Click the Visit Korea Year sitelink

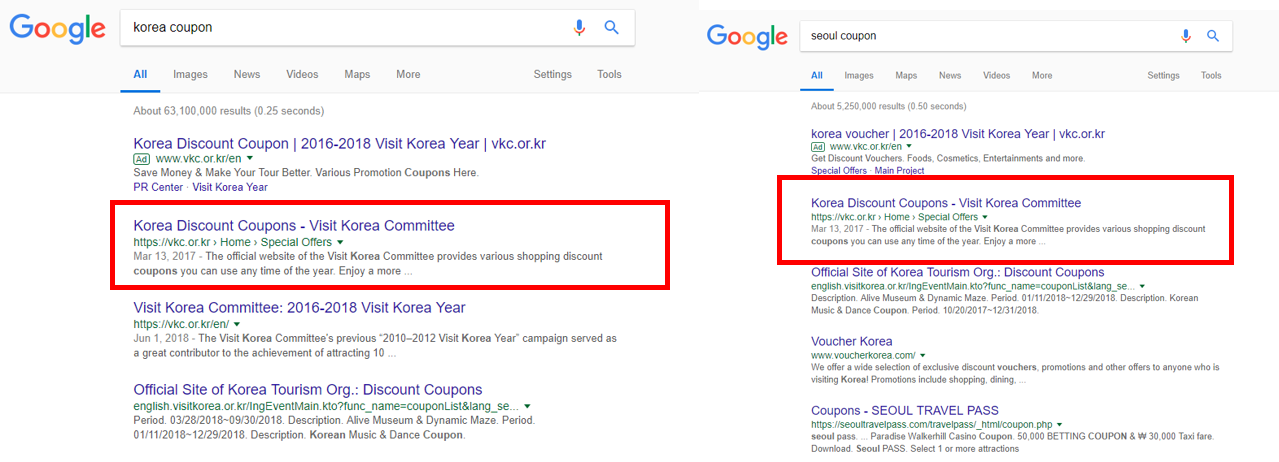point(230,187)
